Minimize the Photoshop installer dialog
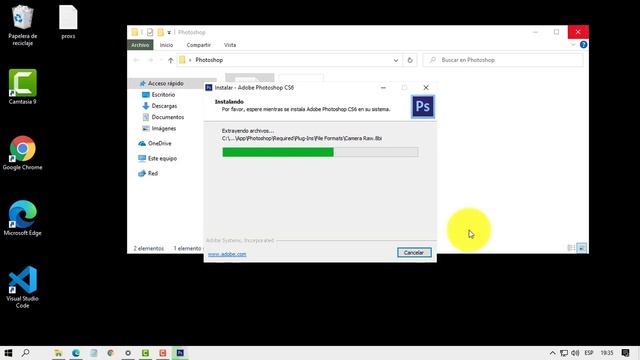This screenshot has height=360, width=640. pos(383,88)
